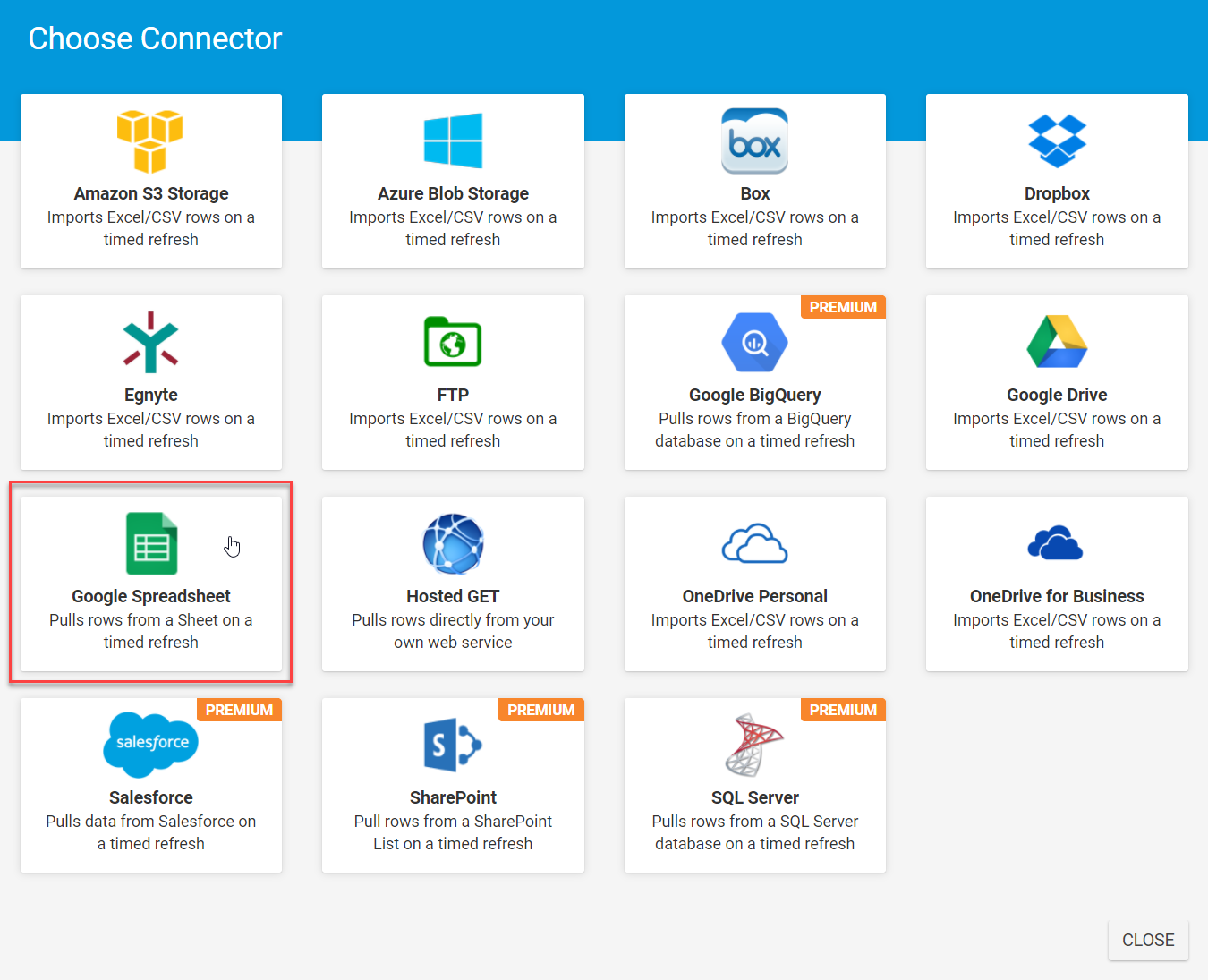Click the Dropbox "Imports Excel/CSV rows" description

(x=1057, y=228)
